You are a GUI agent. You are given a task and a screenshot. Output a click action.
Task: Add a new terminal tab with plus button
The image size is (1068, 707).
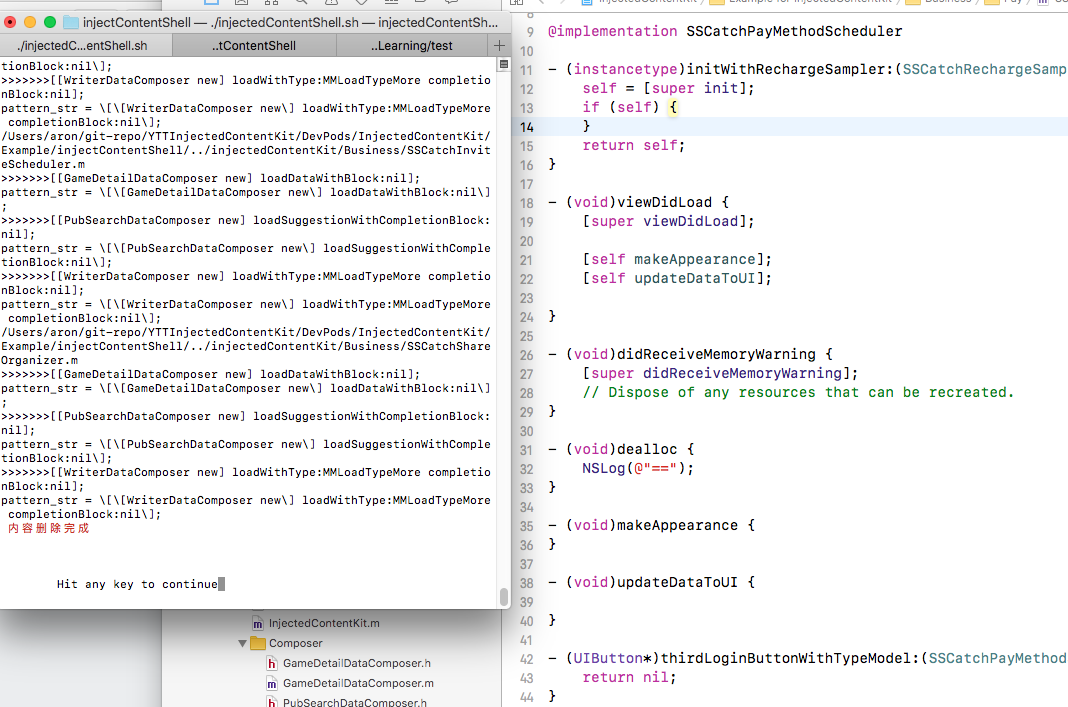click(x=499, y=46)
